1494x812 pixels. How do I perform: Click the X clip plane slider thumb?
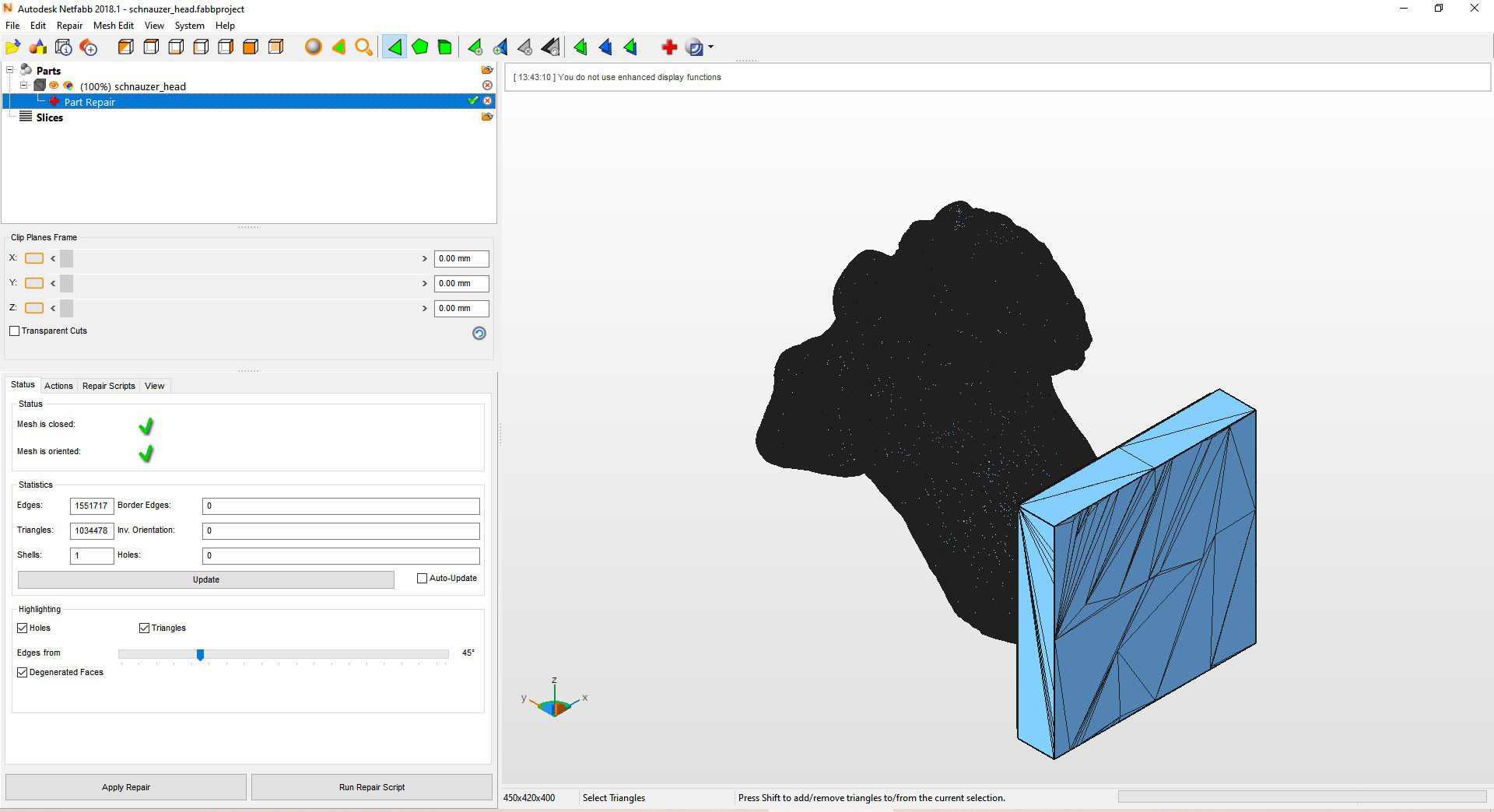click(x=66, y=258)
